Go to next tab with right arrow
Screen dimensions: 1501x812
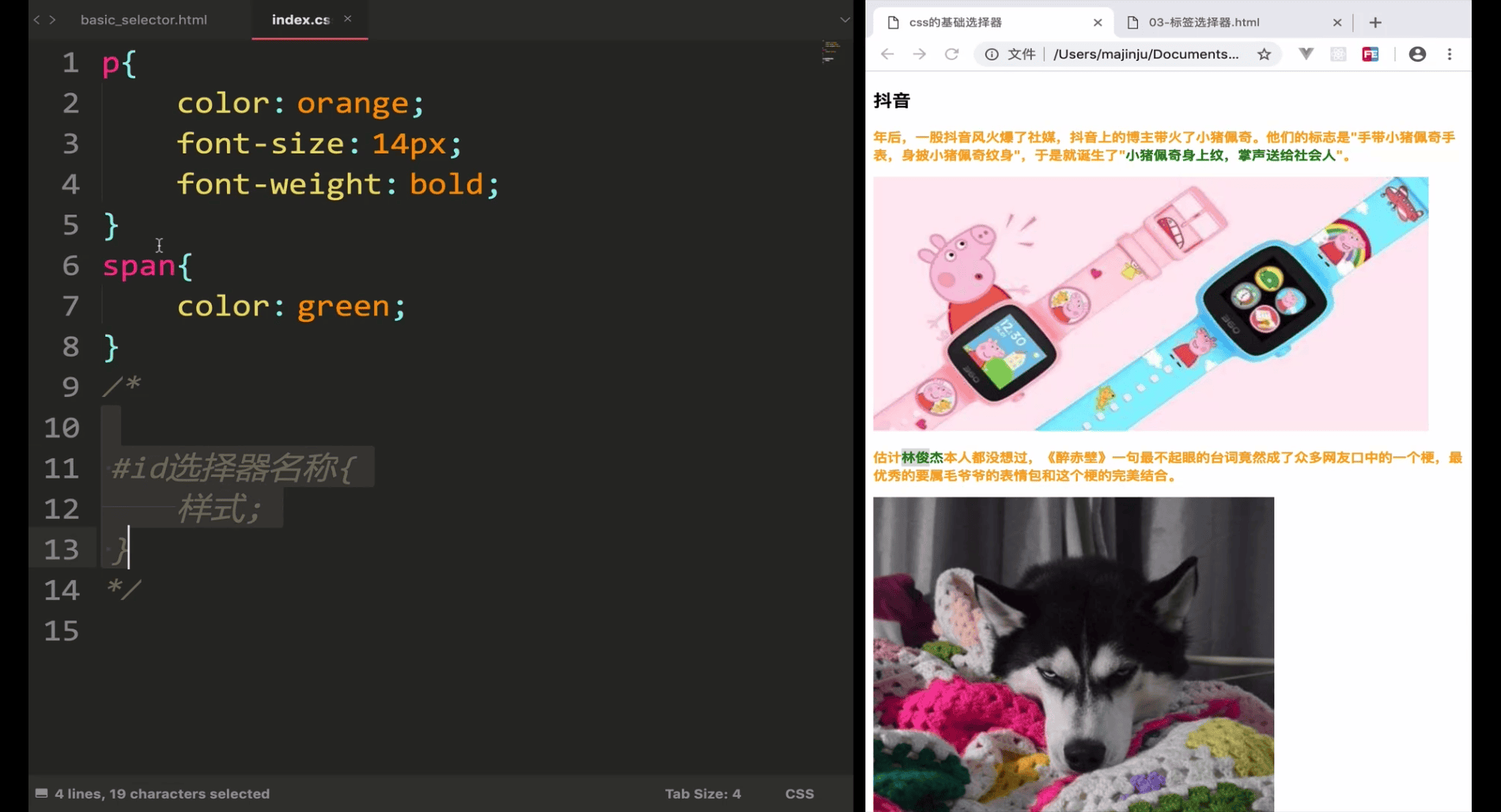(52, 20)
